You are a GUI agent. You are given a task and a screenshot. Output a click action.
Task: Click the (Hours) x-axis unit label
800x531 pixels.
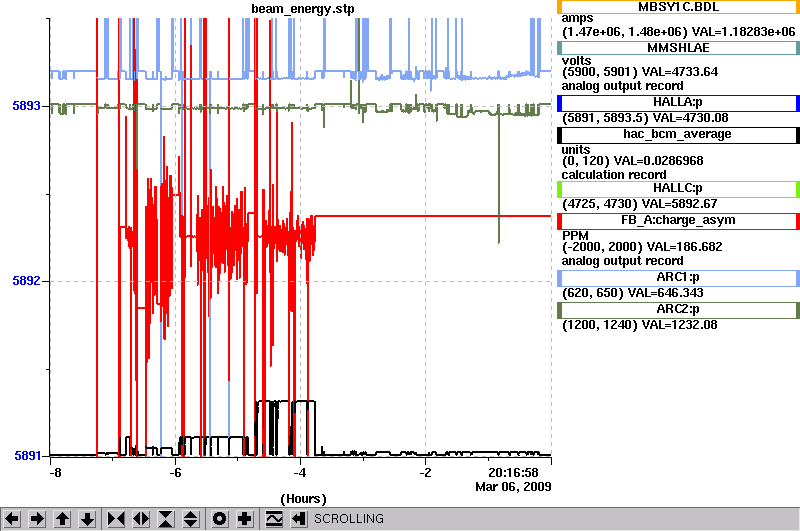pyautogui.click(x=303, y=499)
